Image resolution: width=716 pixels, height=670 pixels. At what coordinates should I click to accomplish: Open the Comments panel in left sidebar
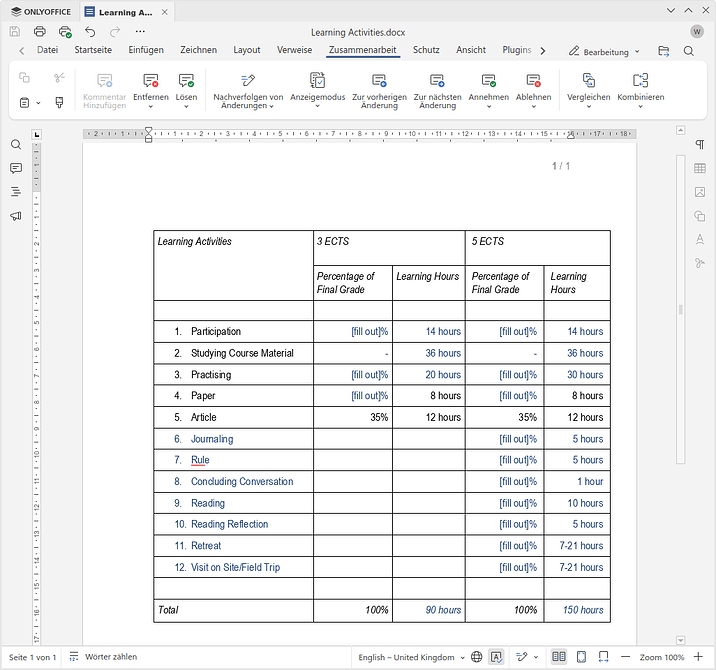point(16,169)
